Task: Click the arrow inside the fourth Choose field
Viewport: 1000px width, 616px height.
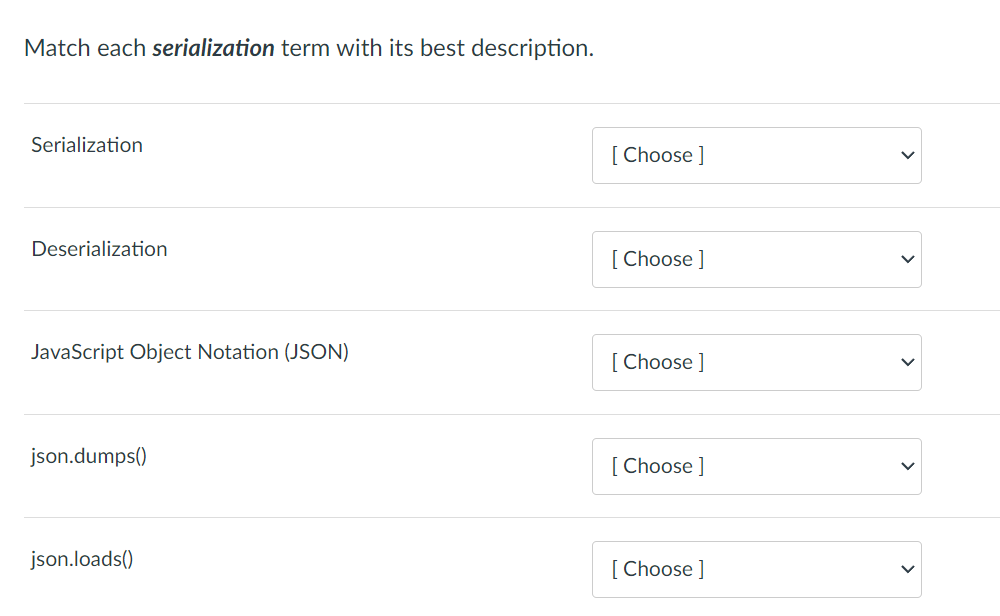Action: pos(906,466)
